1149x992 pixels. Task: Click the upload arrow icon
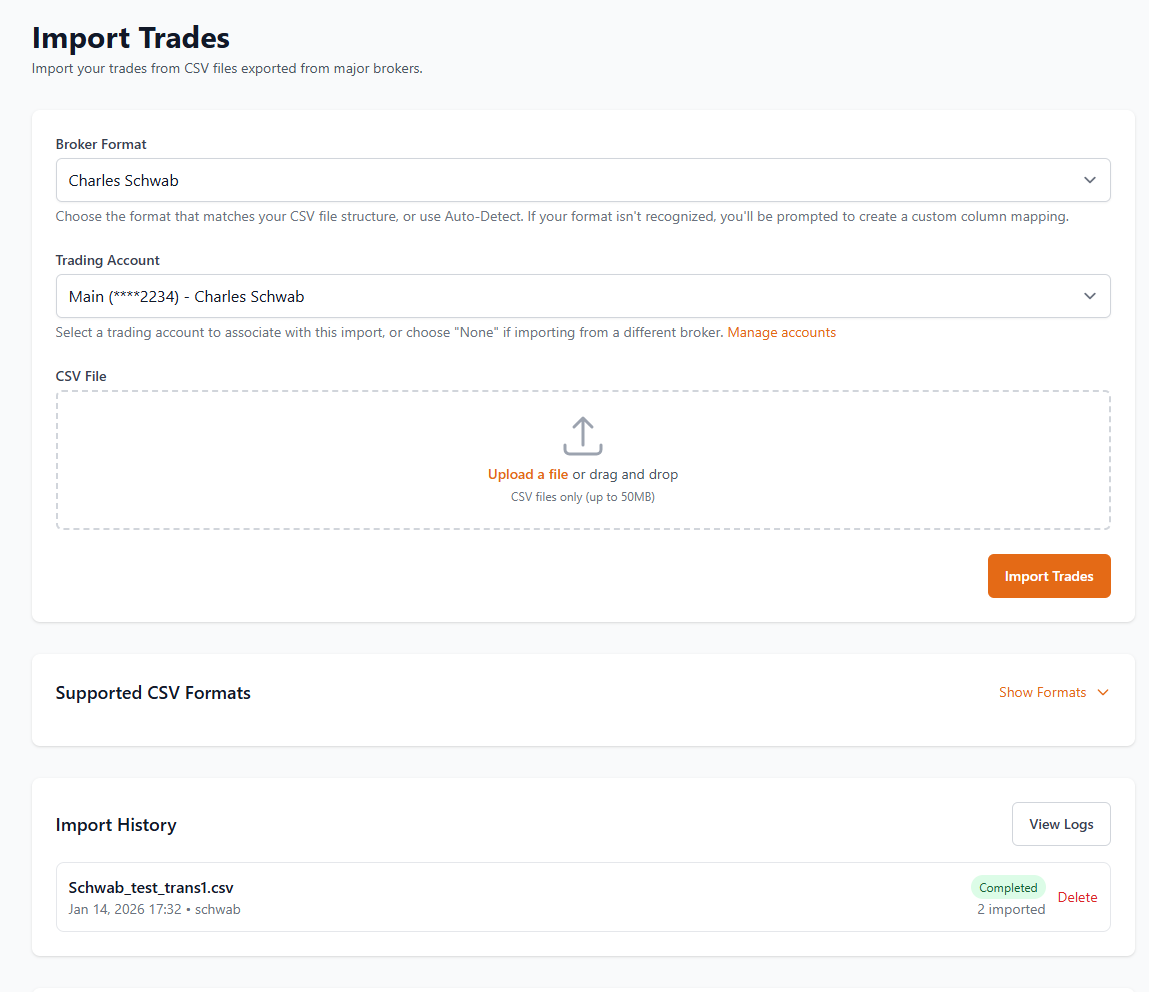pyautogui.click(x=583, y=436)
